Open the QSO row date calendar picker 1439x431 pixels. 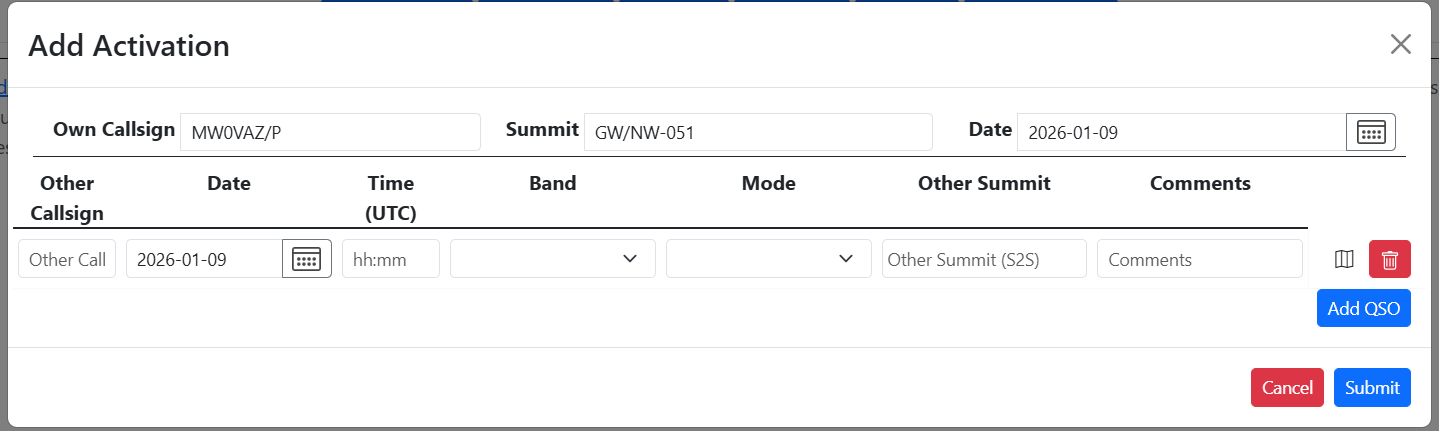[x=306, y=259]
